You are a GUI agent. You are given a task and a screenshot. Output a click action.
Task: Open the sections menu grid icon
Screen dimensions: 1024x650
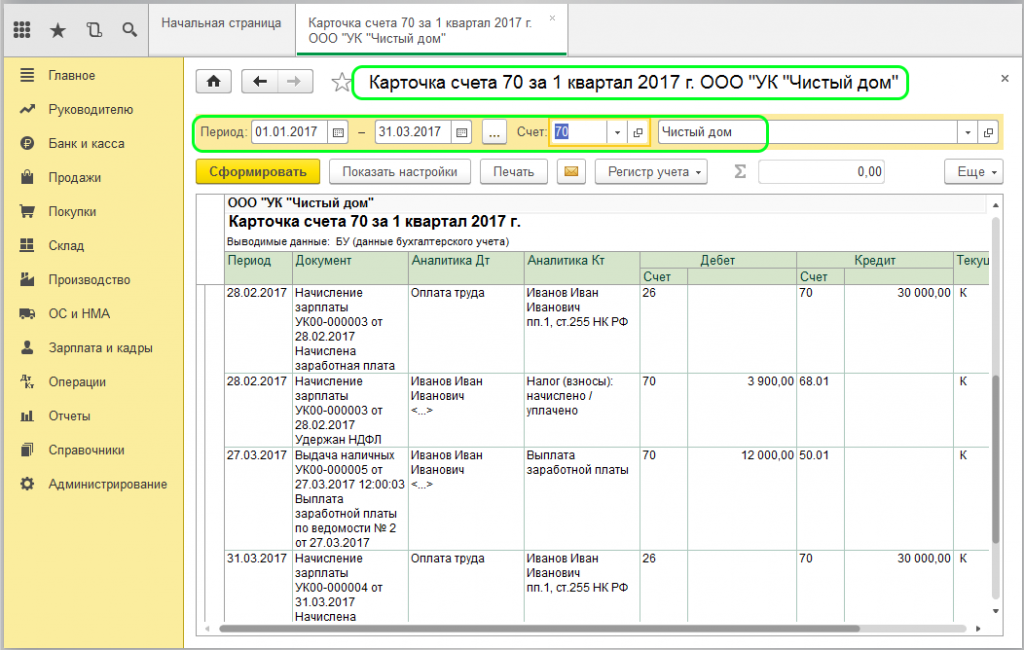point(22,29)
